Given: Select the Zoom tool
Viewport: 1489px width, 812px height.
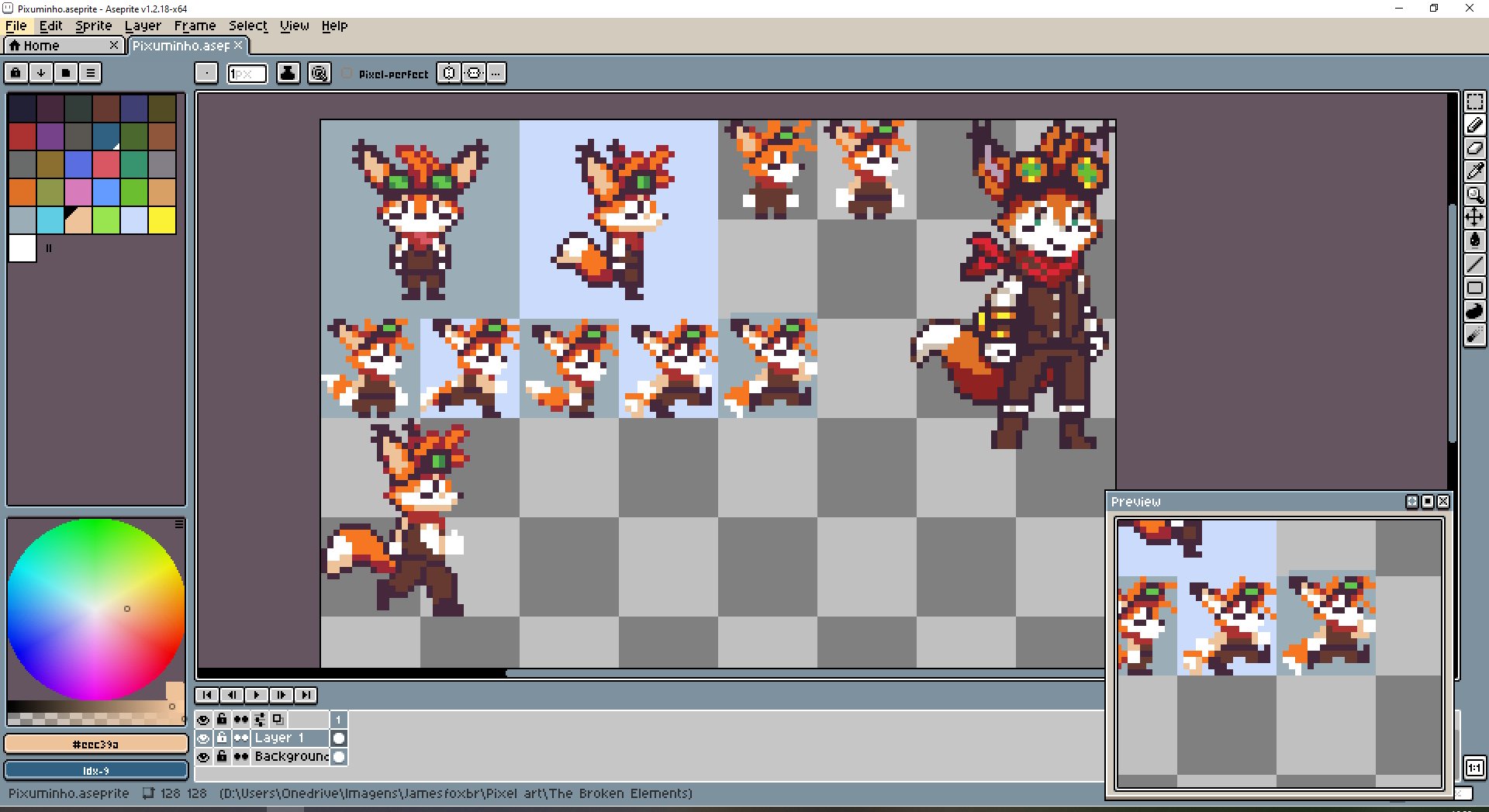Looking at the screenshot, I should coord(1474,195).
